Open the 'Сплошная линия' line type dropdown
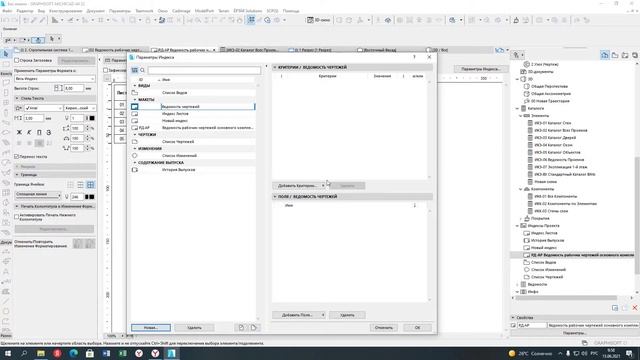Image resolution: width=640 pixels, height=360 pixels. pos(38,195)
